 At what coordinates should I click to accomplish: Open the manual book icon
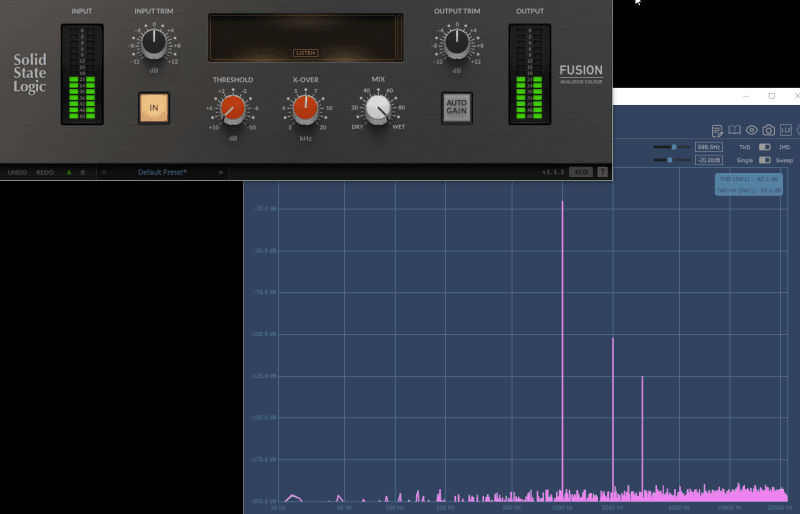[x=734, y=130]
